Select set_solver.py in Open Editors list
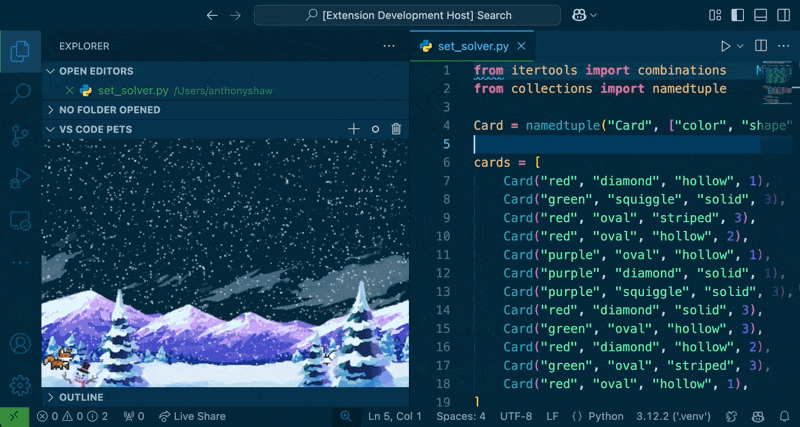800x427 pixels. (x=133, y=91)
